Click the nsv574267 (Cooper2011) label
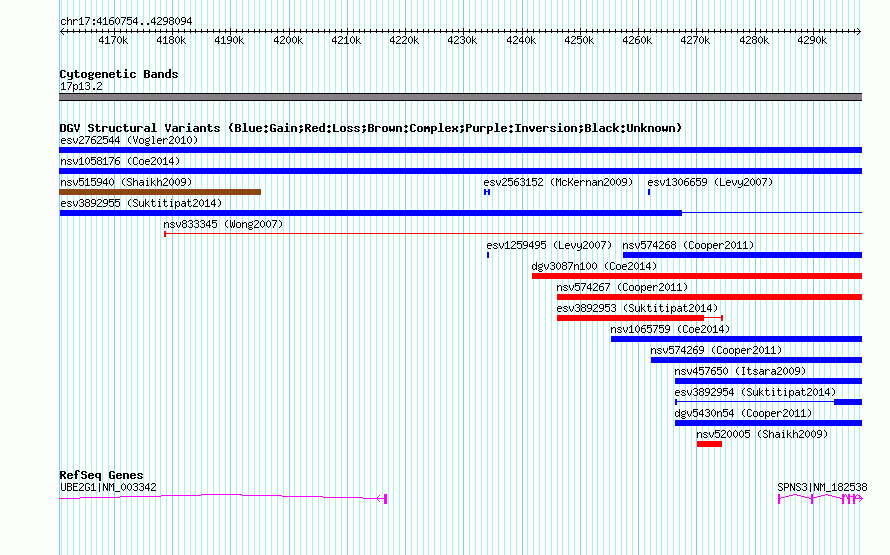Viewport: 890px width, 555px height. click(622, 287)
